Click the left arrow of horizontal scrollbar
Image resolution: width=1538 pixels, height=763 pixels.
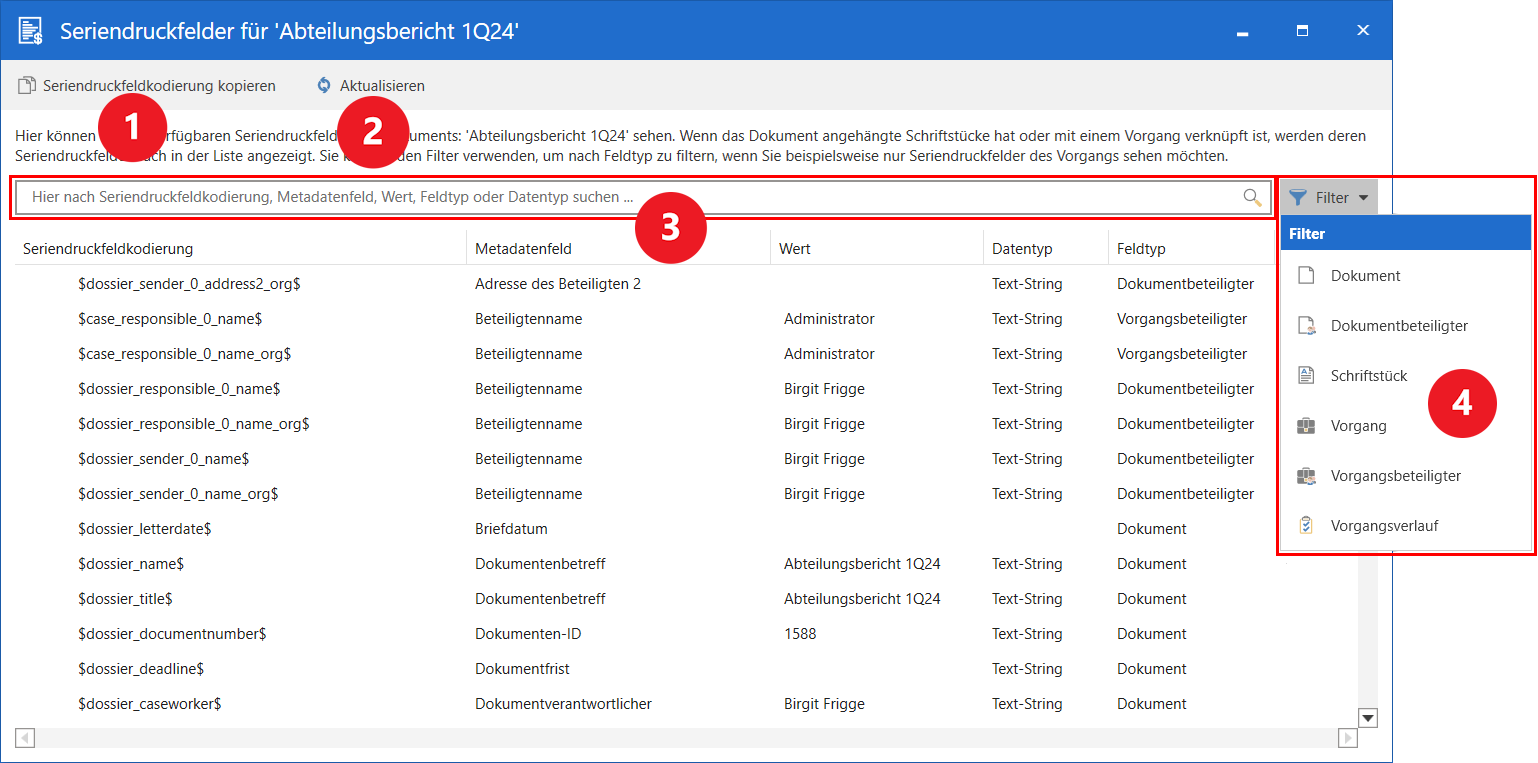click(26, 738)
